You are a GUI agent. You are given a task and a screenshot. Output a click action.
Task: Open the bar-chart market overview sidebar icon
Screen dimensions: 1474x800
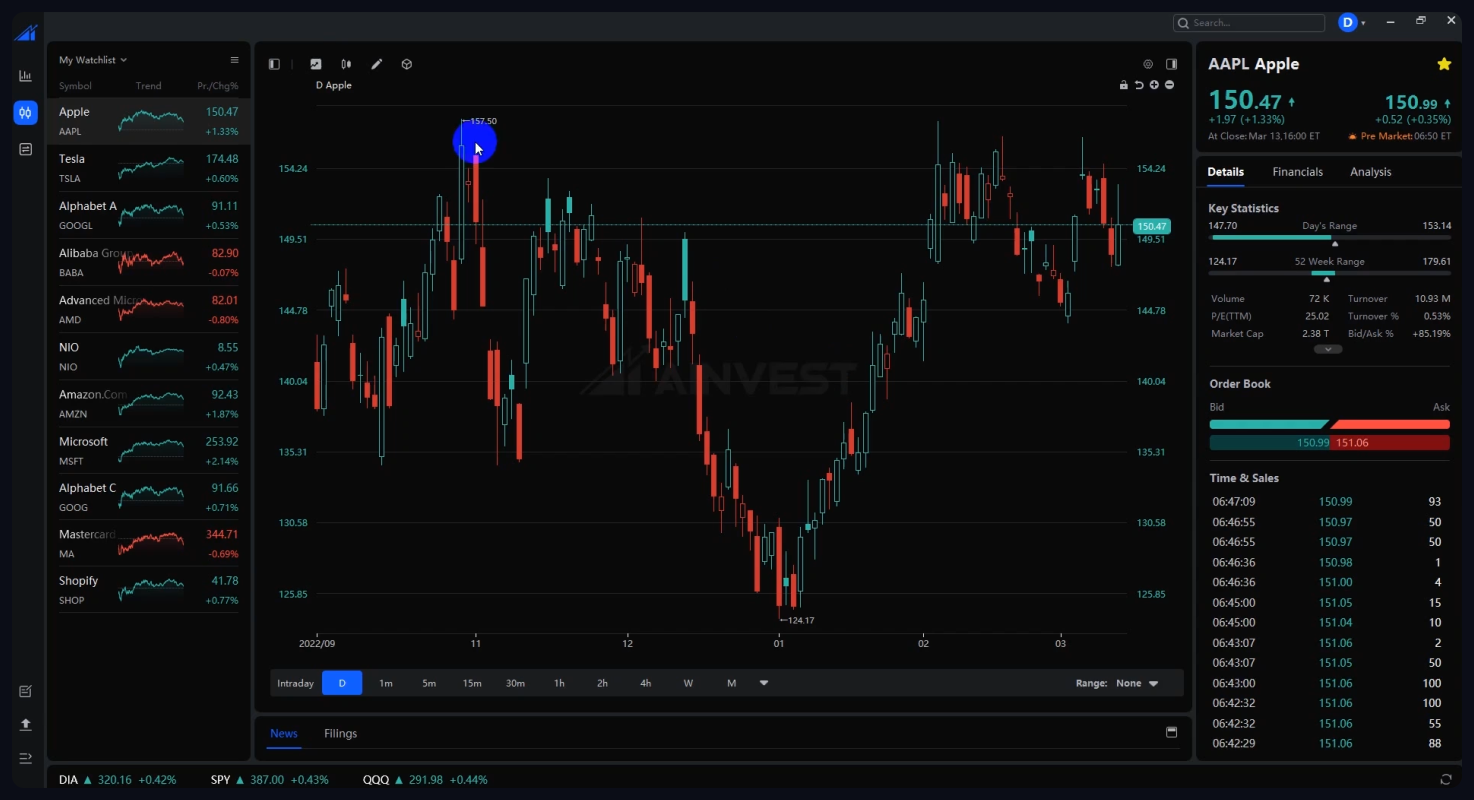pos(25,76)
